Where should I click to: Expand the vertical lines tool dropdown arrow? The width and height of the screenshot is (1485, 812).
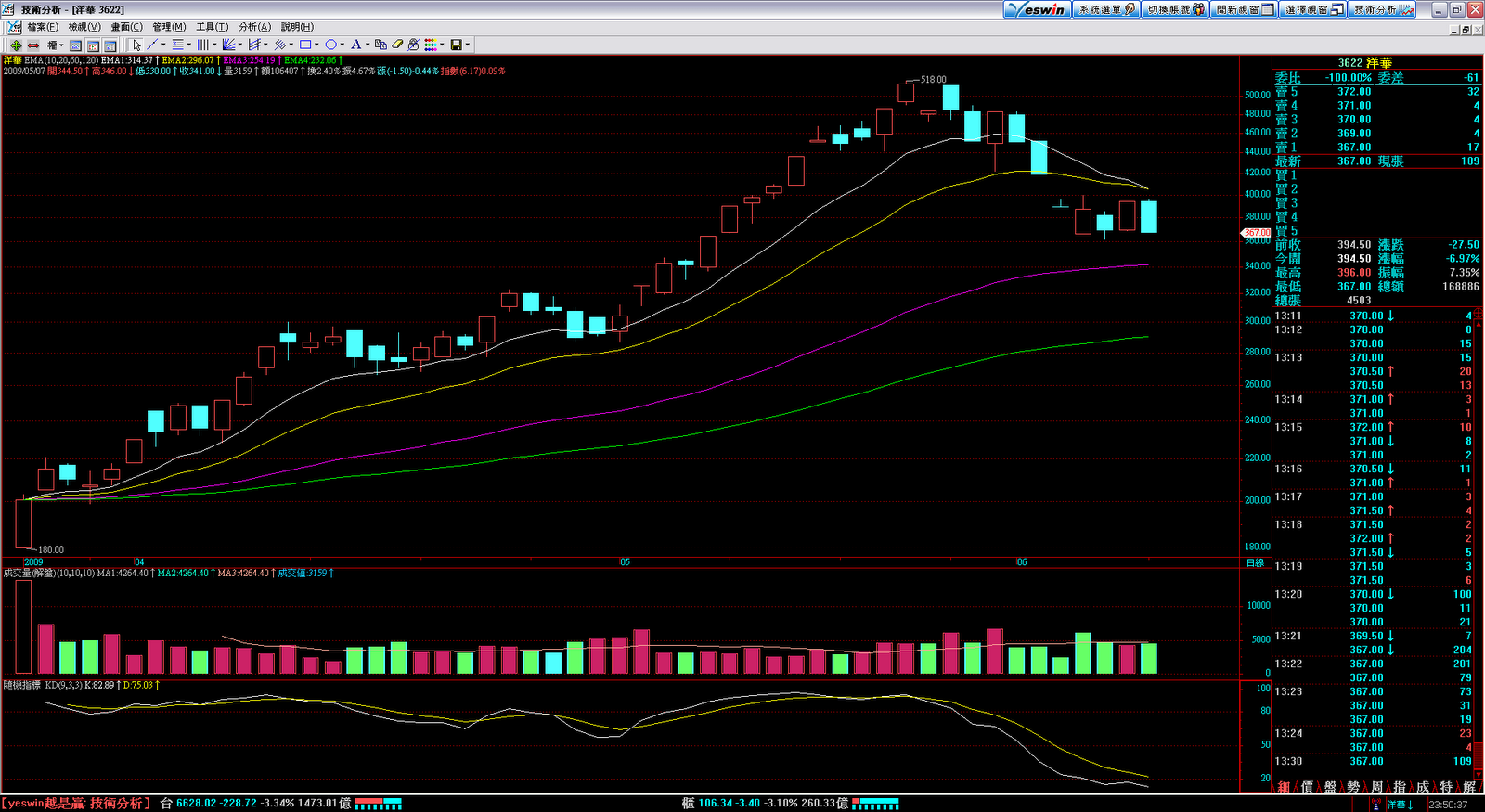(x=214, y=45)
